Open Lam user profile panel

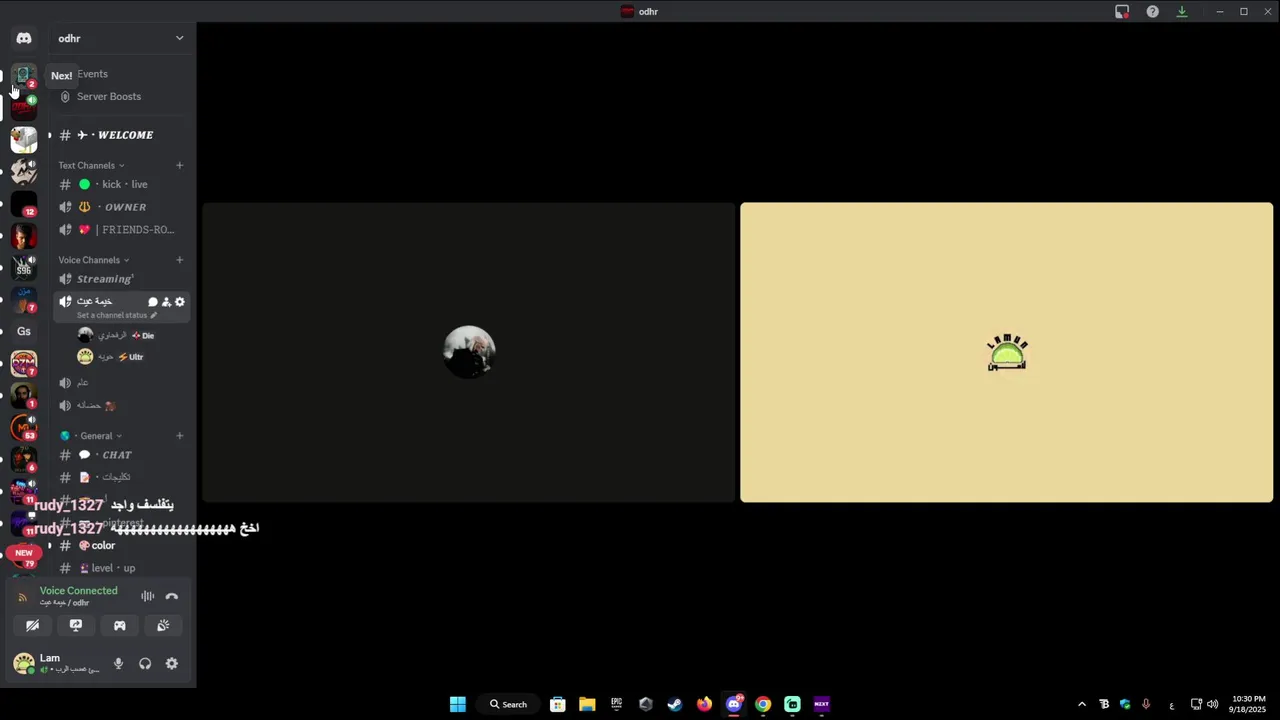(58, 663)
